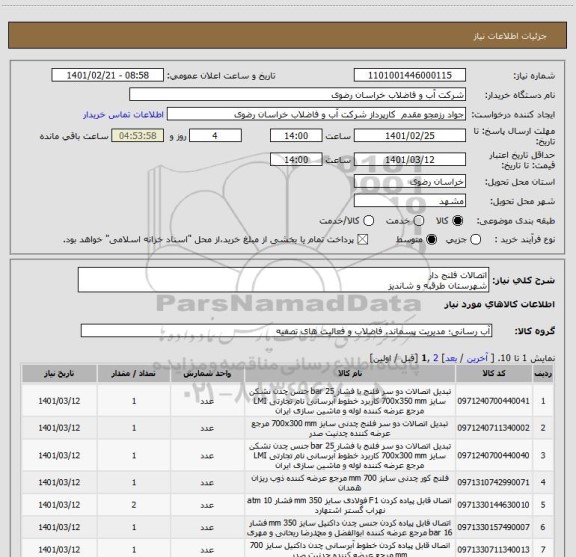
Task: Open page 2 of the items list
Action: coord(436,358)
